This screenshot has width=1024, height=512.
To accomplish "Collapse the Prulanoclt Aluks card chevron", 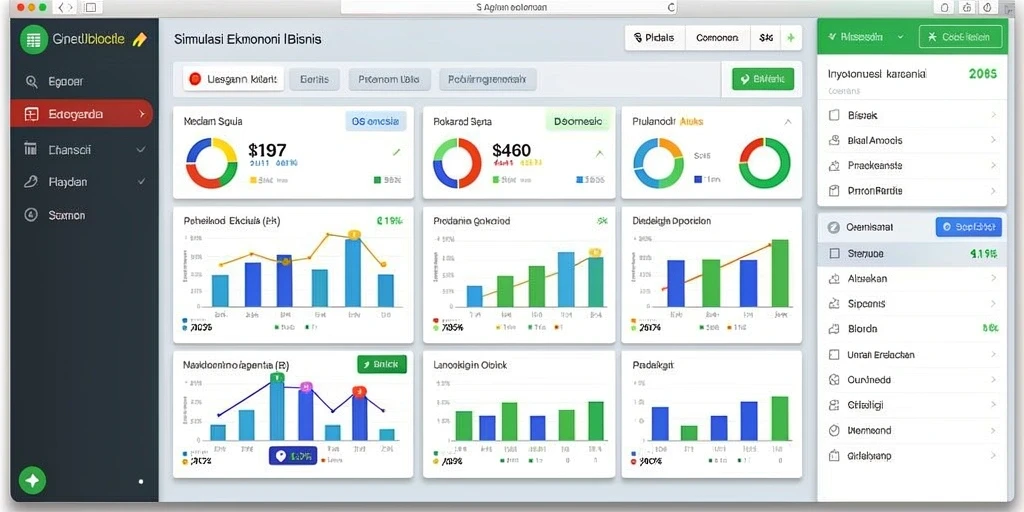I will pos(788,121).
